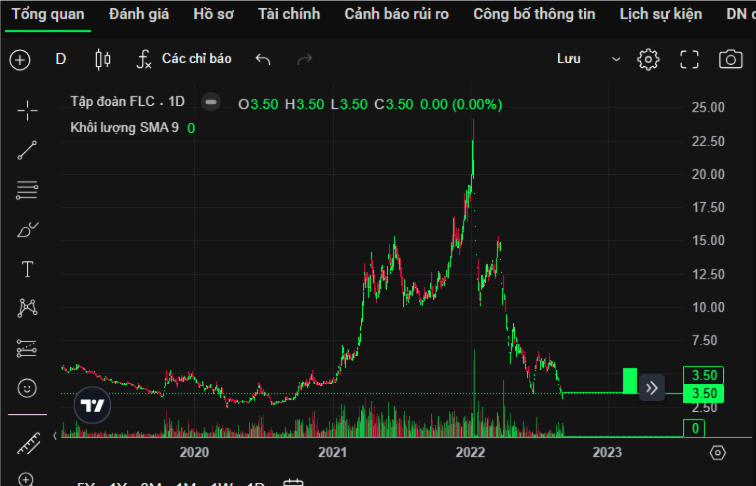The width and height of the screenshot is (756, 486).
Task: Change the D time interval
Action: click(61, 59)
